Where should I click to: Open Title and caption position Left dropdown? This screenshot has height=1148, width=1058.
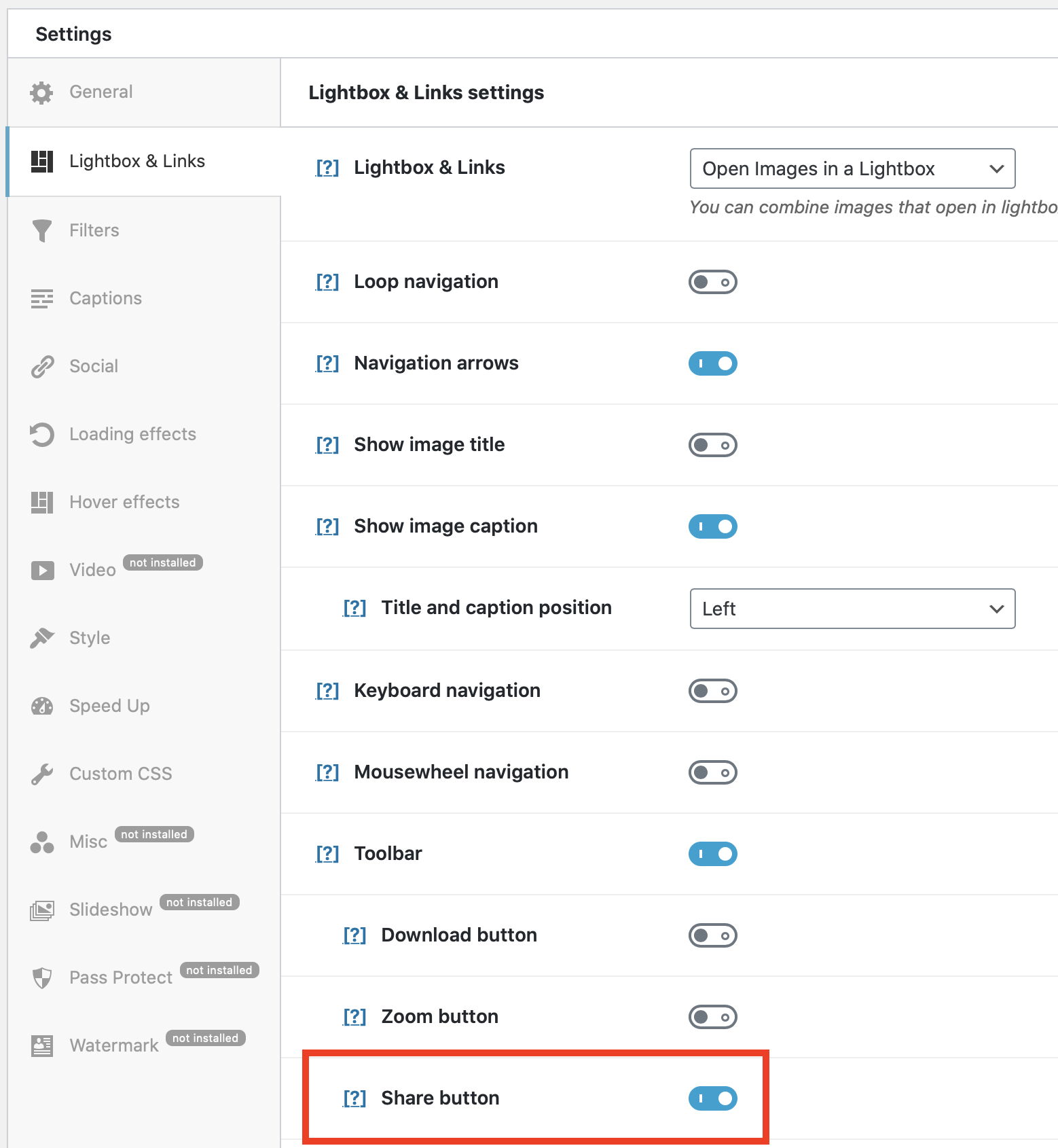[853, 609]
